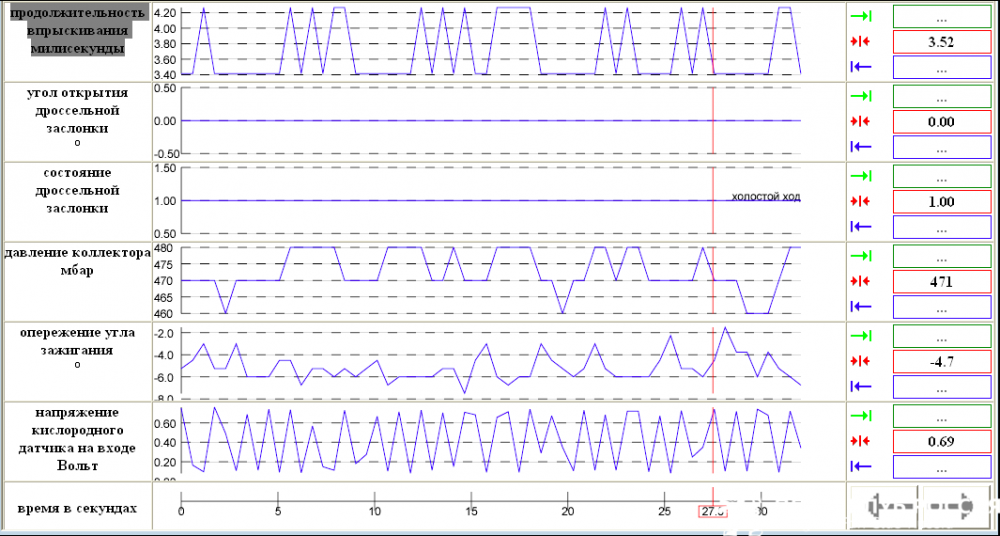Click red cursor icon in состояние дроссельной row
Image resolution: width=1000 pixels, height=536 pixels.
[862, 201]
